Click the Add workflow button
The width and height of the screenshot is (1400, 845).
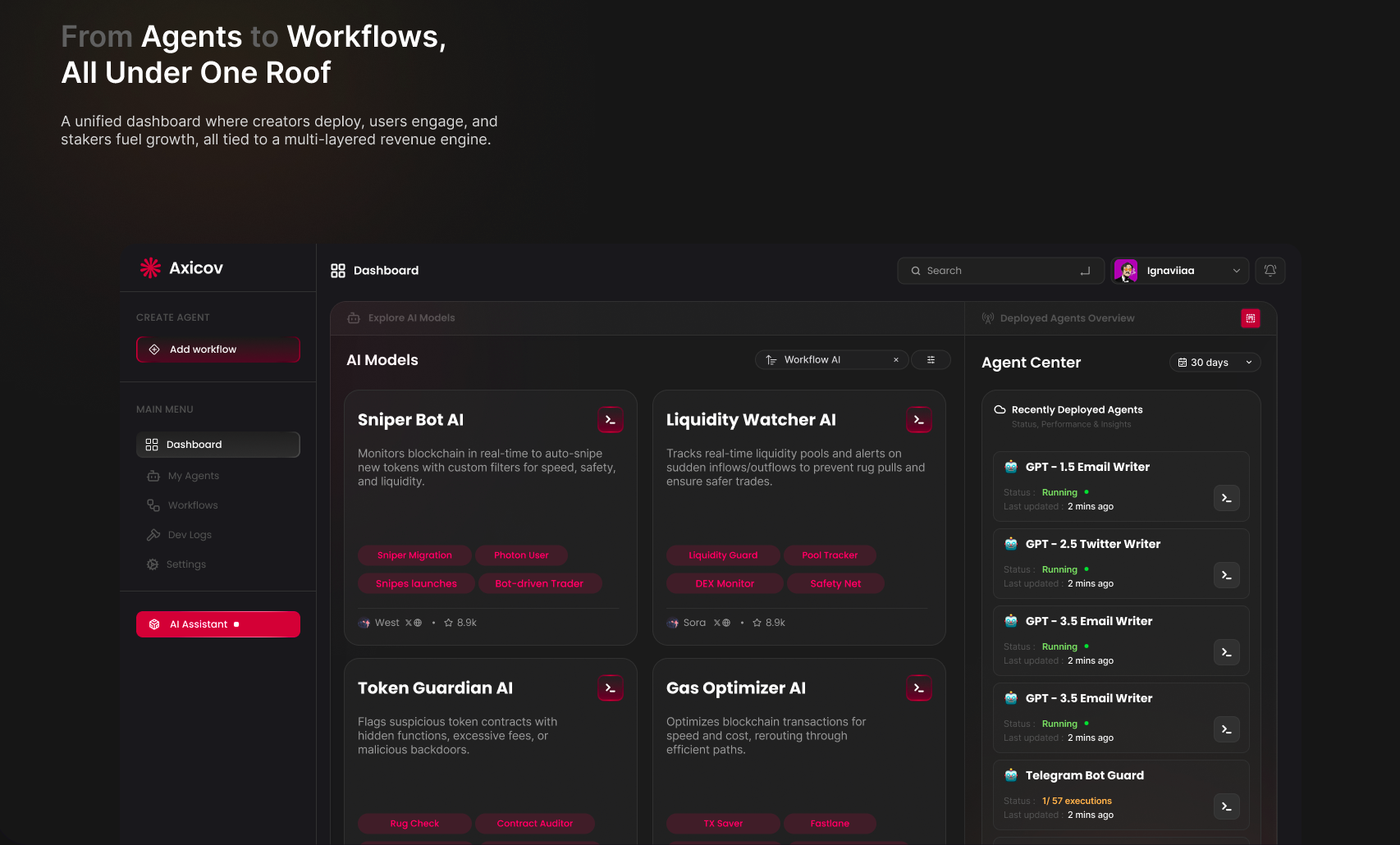point(217,349)
